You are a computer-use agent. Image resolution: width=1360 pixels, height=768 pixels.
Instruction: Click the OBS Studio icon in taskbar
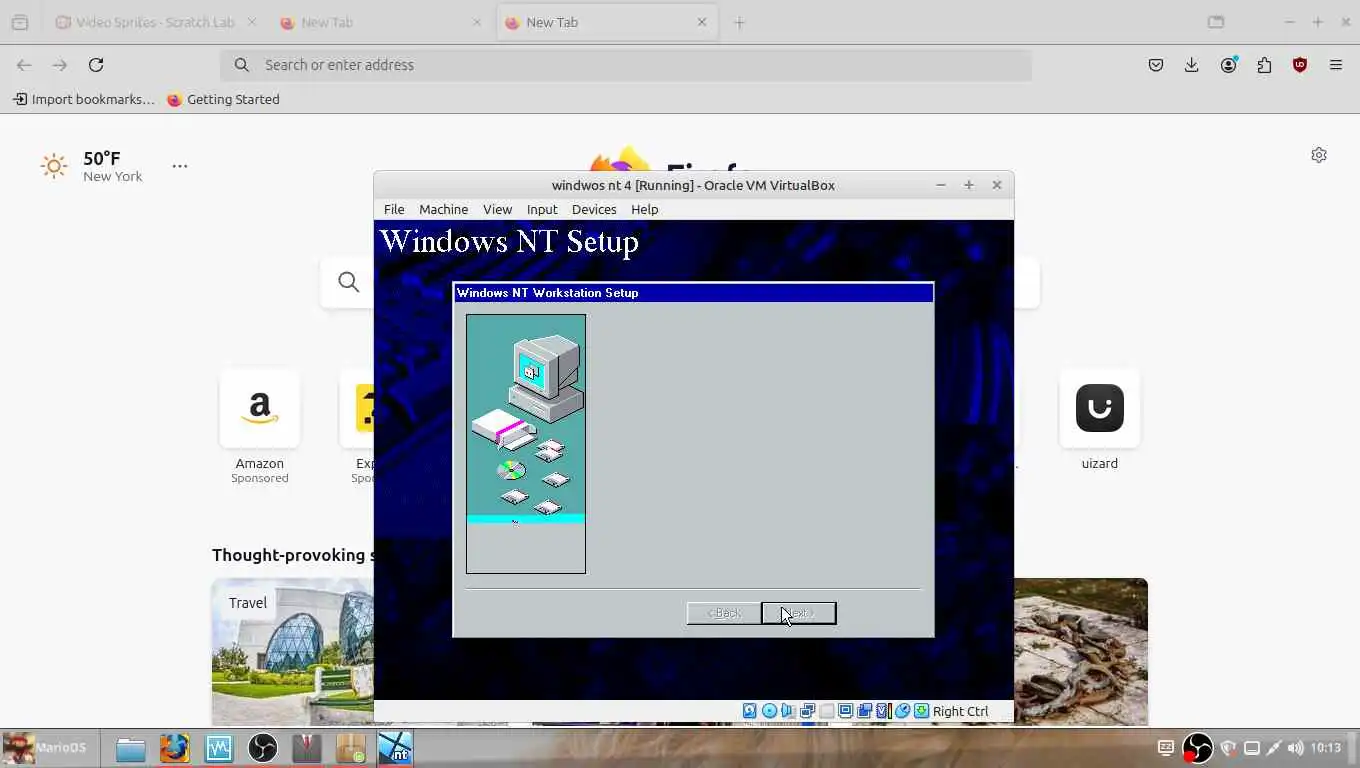[x=263, y=748]
